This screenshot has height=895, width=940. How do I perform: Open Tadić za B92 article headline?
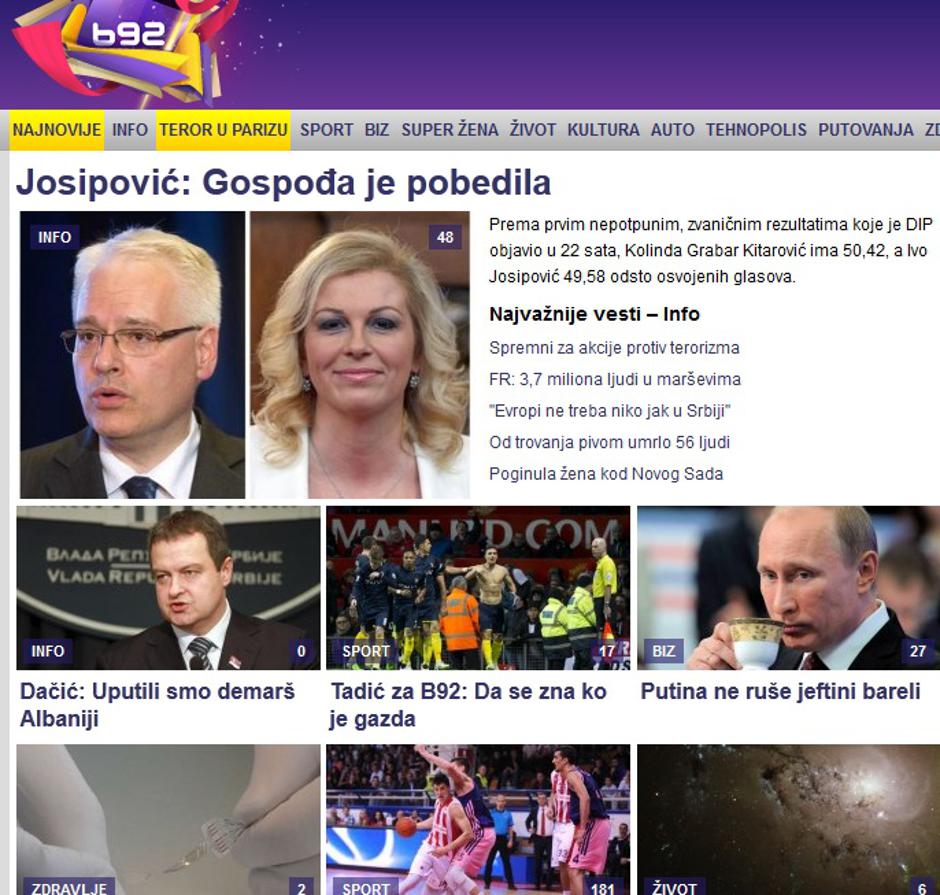468,704
